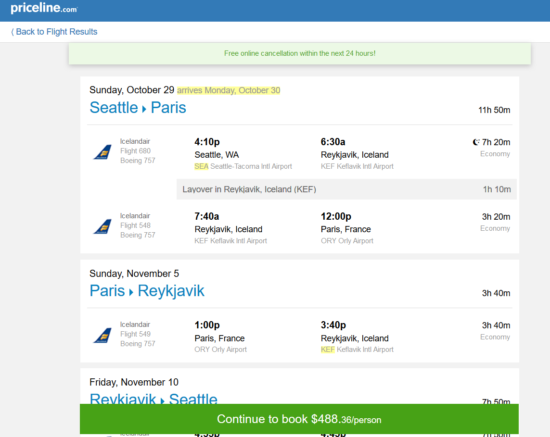Image resolution: width=550 pixels, height=437 pixels.
Task: Click the Icelandair logo for Flight 680
Action: 102,152
